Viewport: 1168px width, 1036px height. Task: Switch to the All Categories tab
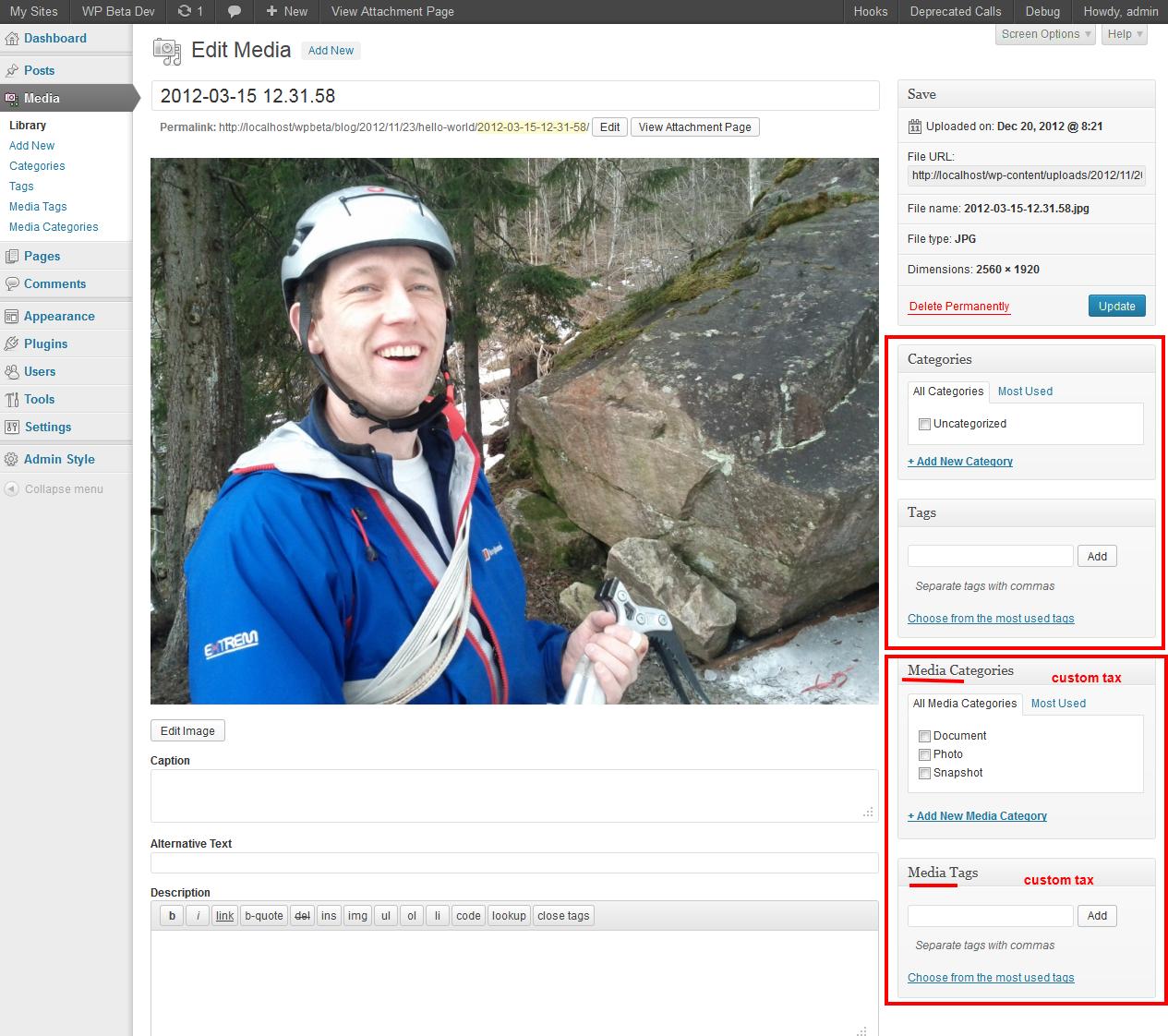[948, 392]
